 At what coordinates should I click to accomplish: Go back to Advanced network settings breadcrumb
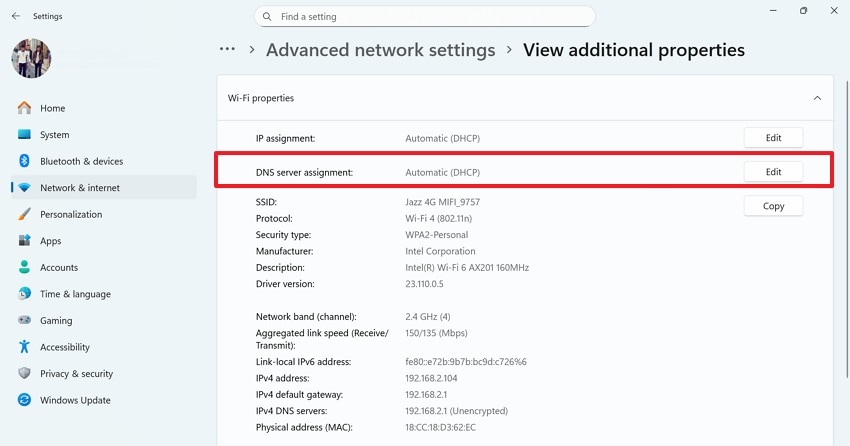[381, 50]
